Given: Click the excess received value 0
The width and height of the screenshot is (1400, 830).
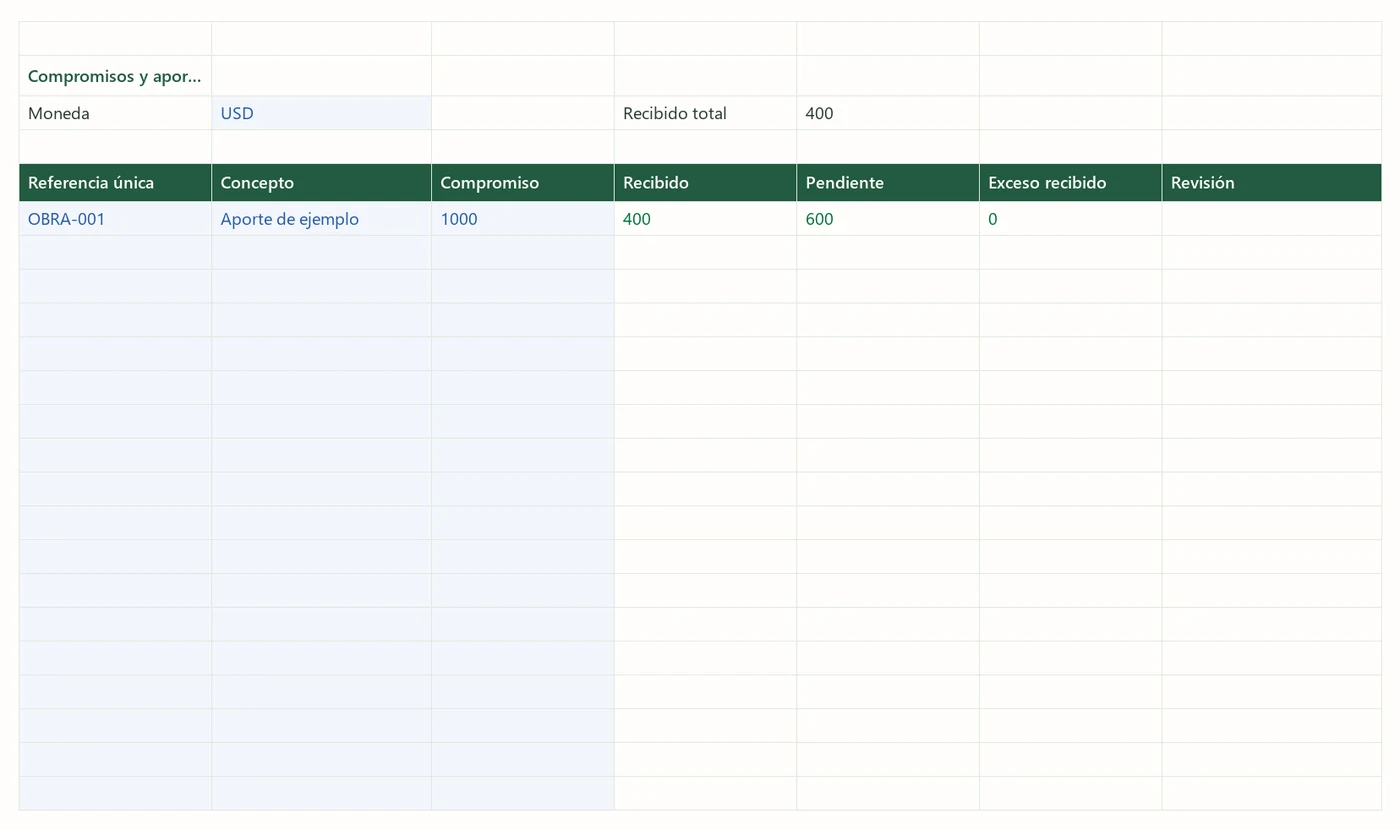Looking at the screenshot, I should [x=1070, y=219].
